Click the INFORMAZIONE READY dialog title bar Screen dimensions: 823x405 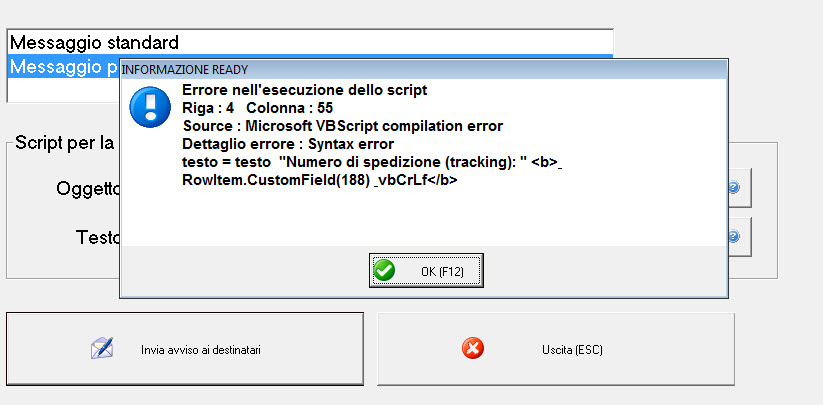(x=424, y=69)
